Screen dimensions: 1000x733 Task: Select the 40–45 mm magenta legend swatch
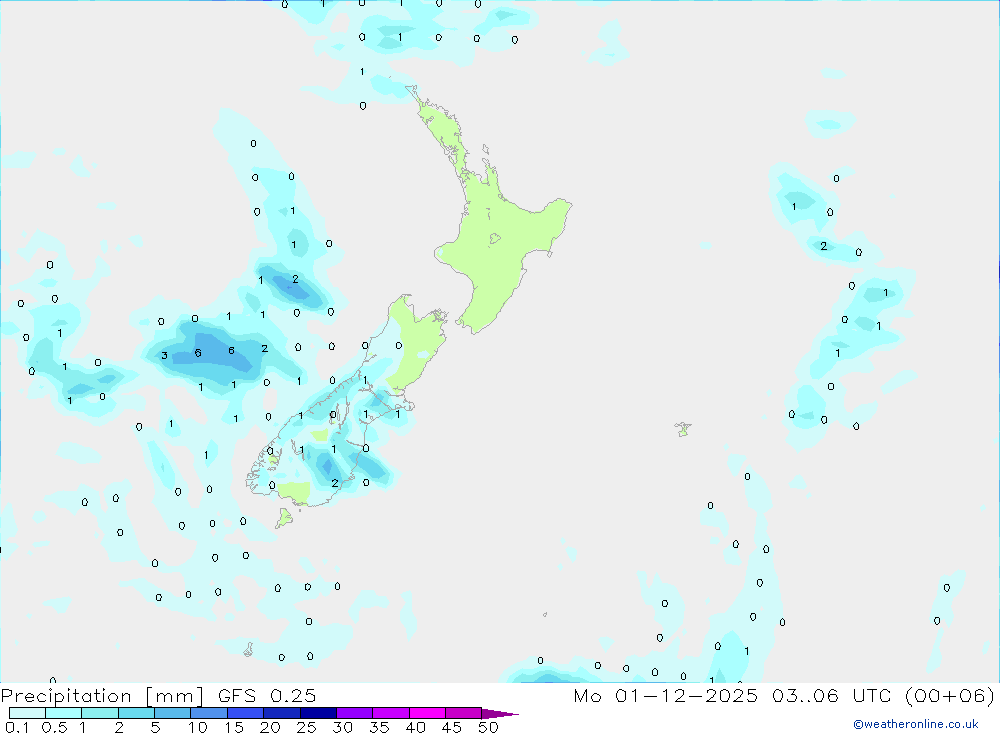[x=427, y=713]
